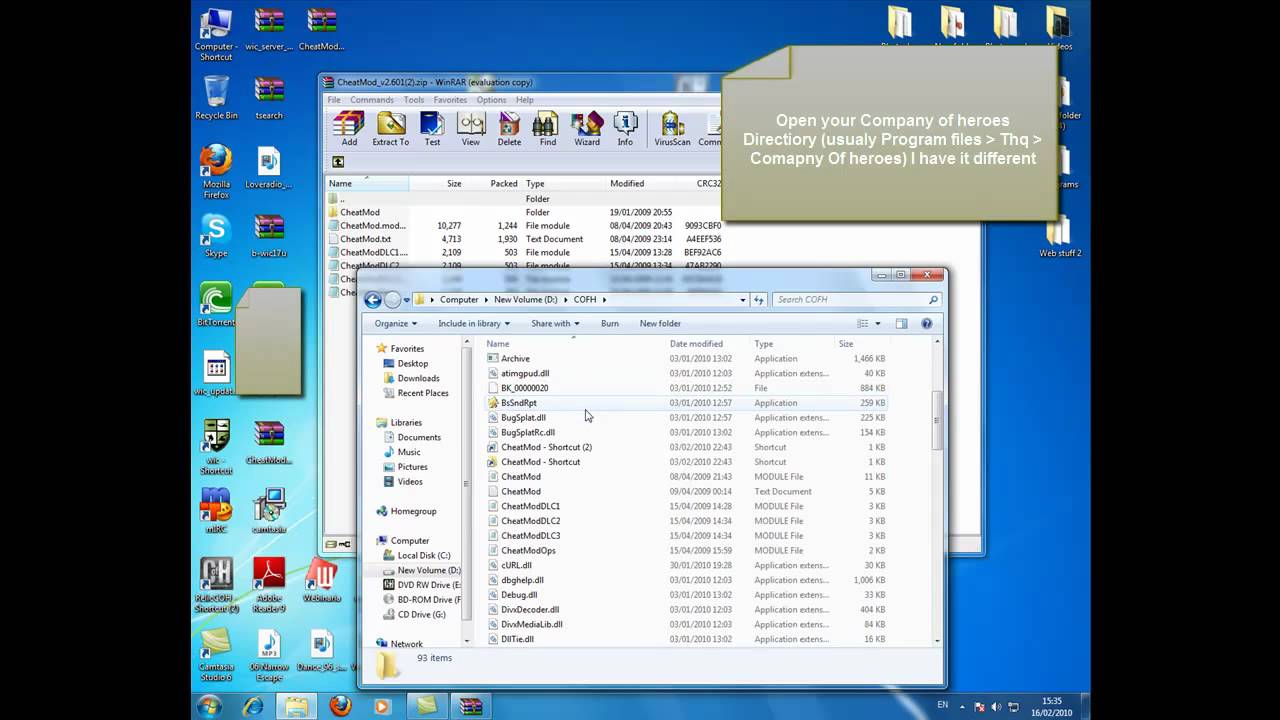Select the camtasia desktop shortcut
The width and height of the screenshot is (1280, 720).
[x=269, y=511]
